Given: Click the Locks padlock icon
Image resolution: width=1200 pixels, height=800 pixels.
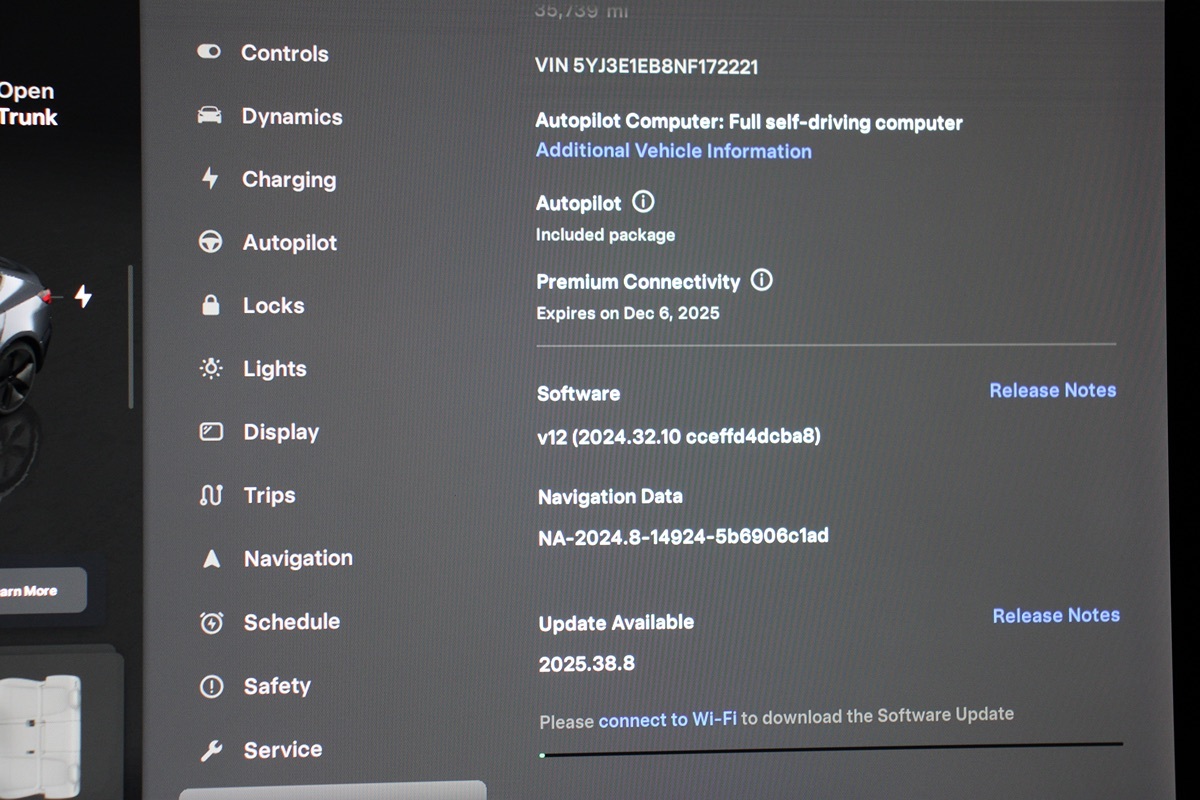Looking at the screenshot, I should [211, 306].
